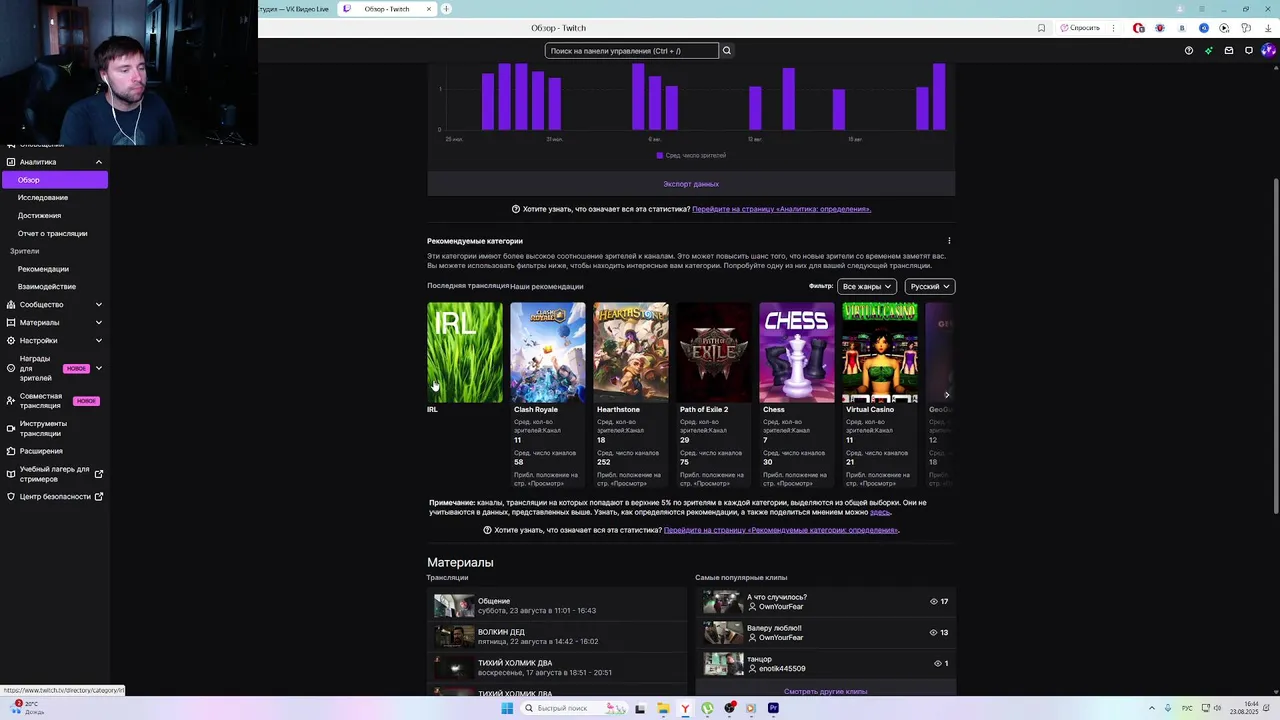Click the Материалы icon in sidebar
1280x720 pixels.
11,322
